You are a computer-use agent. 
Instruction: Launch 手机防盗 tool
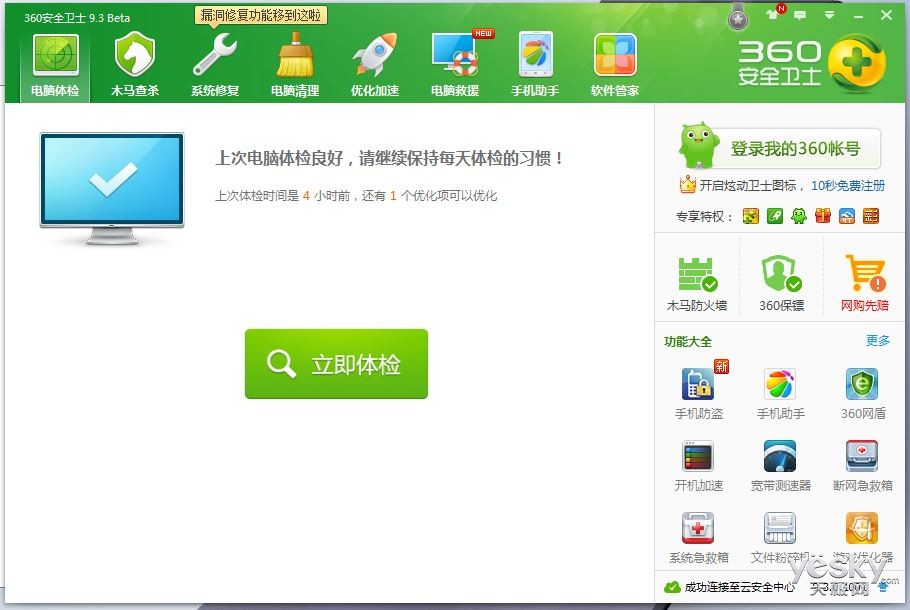(699, 392)
